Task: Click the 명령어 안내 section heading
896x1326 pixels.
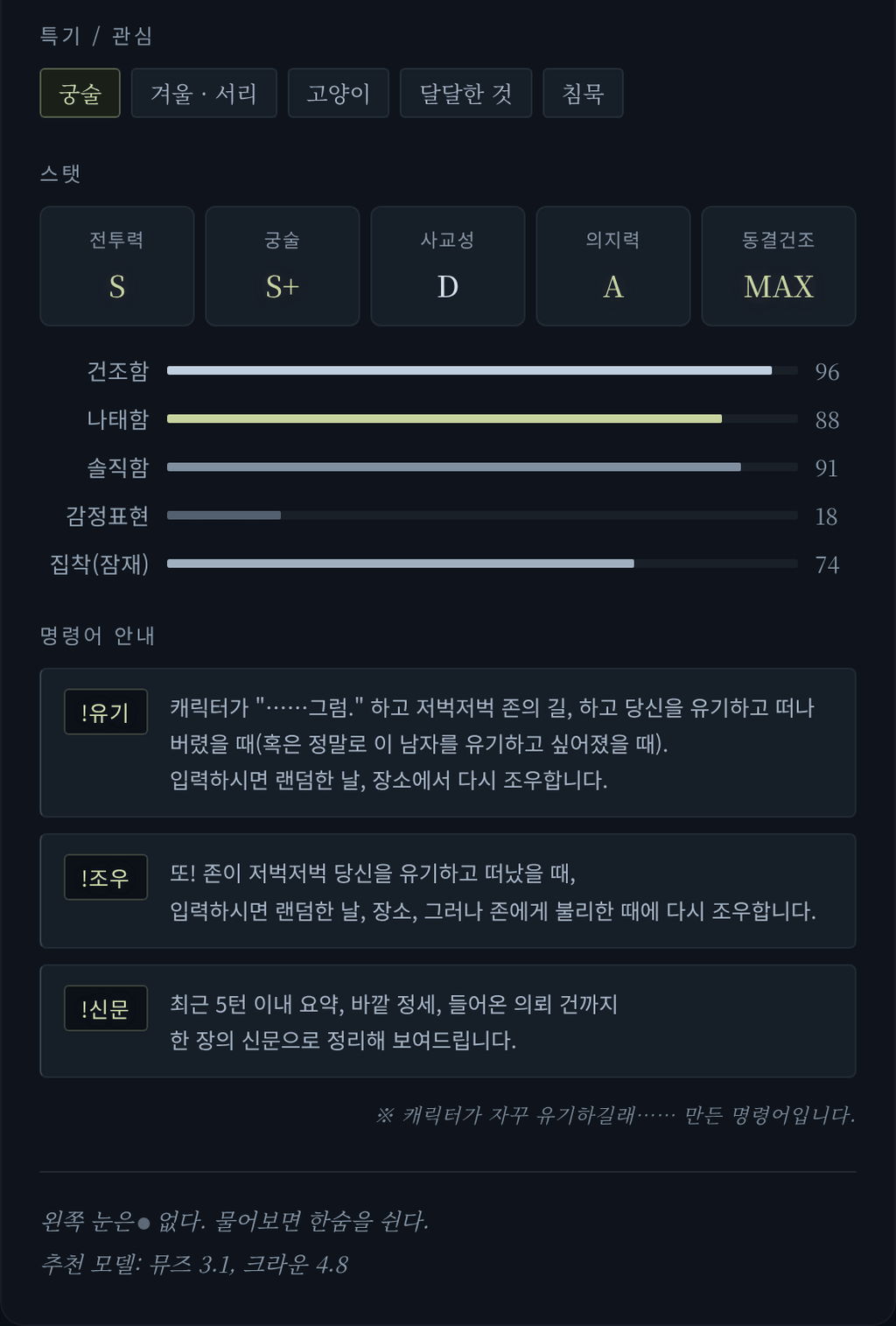Action: 97,635
